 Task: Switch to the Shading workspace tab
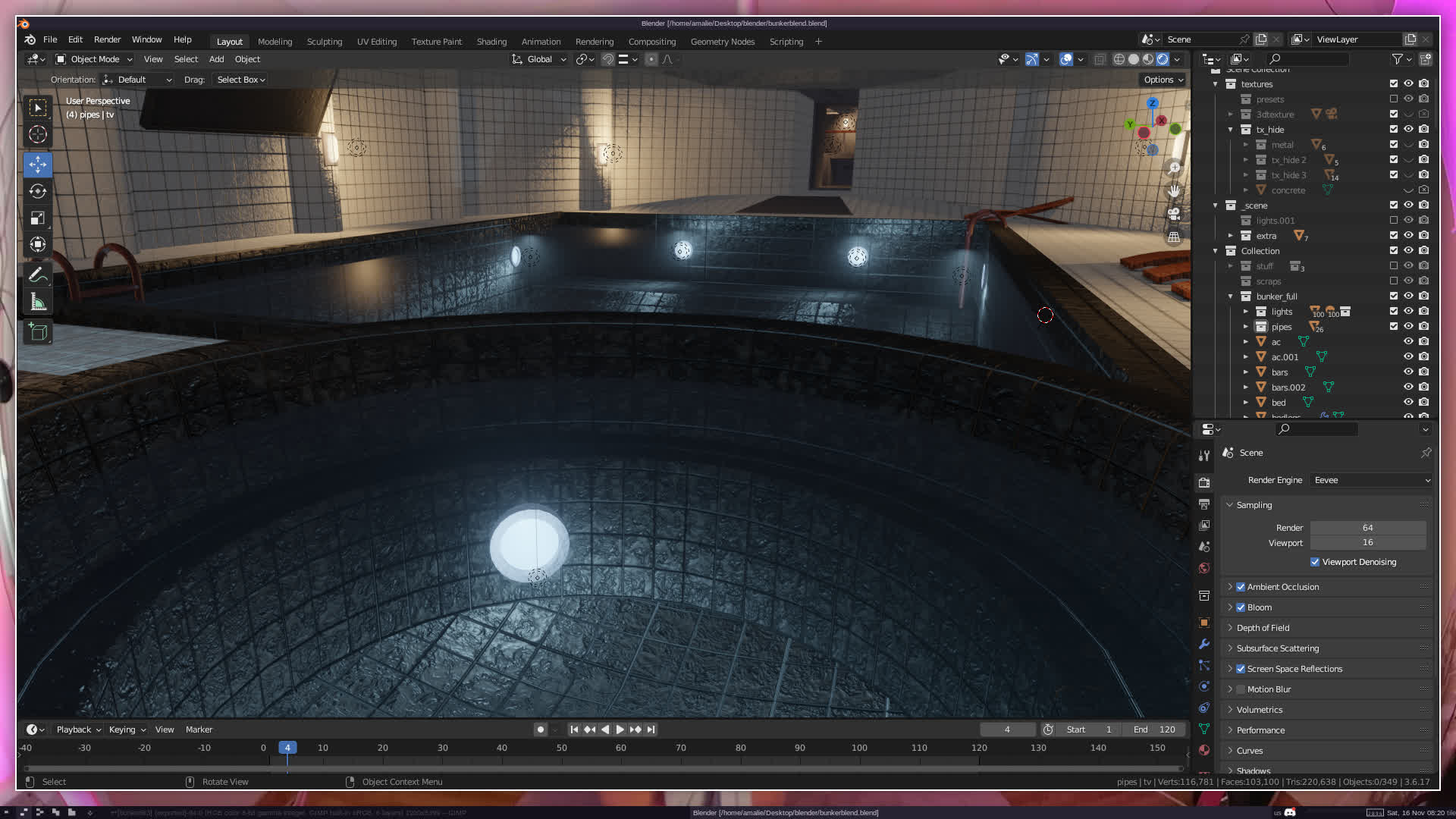coord(491,42)
